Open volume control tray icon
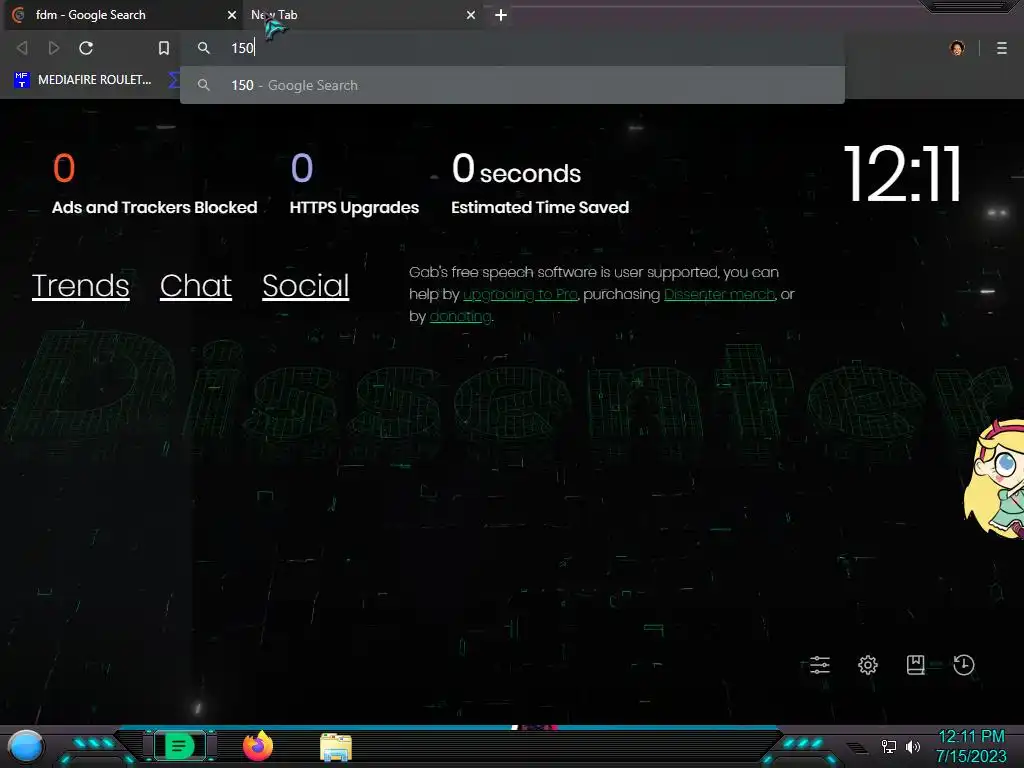The width and height of the screenshot is (1024, 768). (912, 746)
